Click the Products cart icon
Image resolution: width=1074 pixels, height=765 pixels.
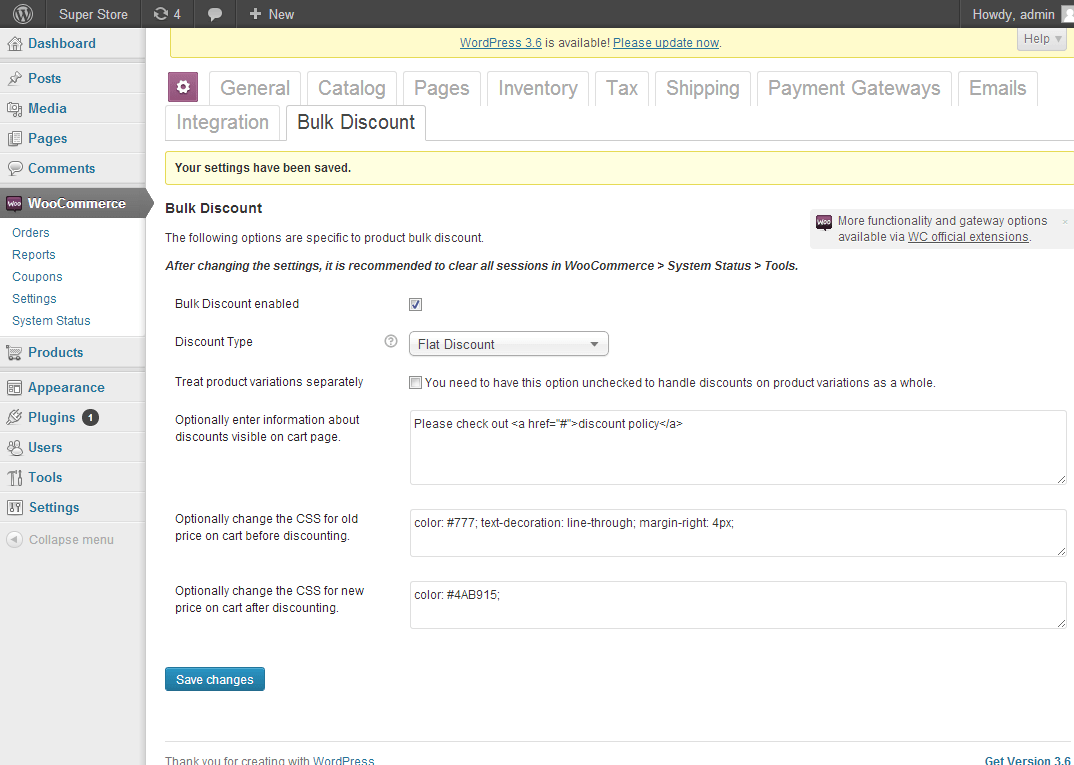point(14,353)
